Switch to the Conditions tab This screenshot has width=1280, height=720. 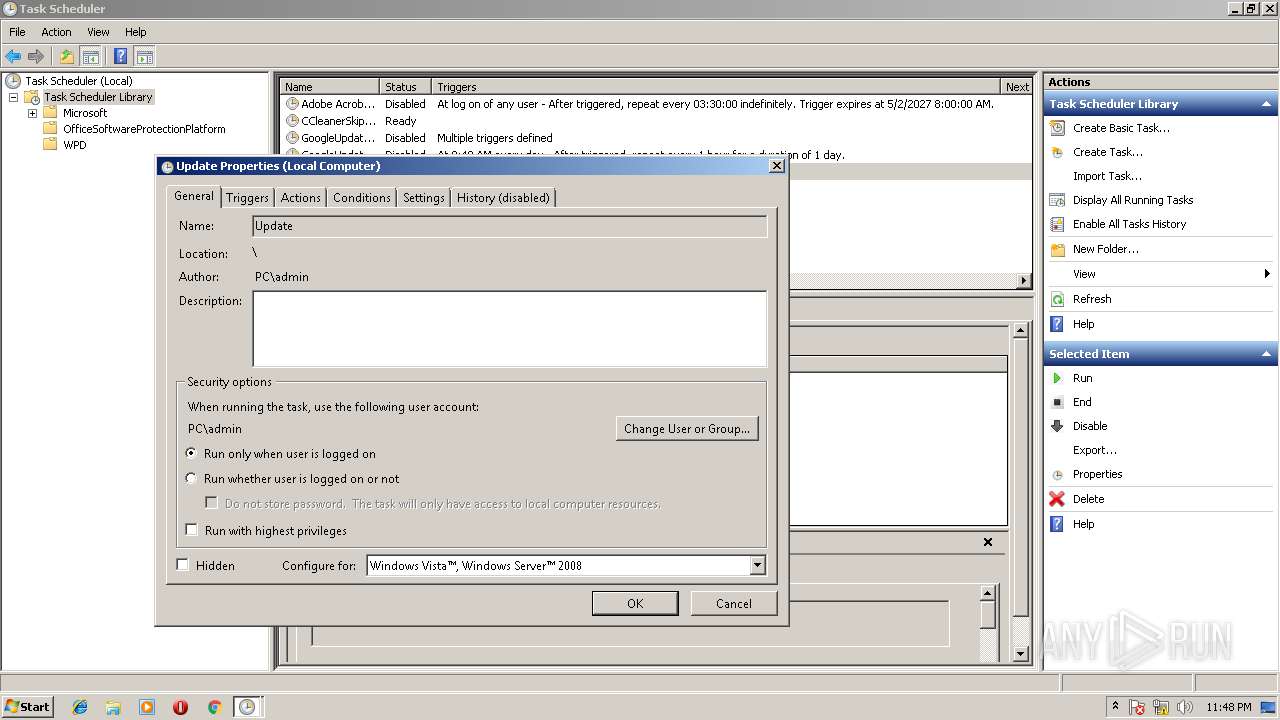click(362, 198)
